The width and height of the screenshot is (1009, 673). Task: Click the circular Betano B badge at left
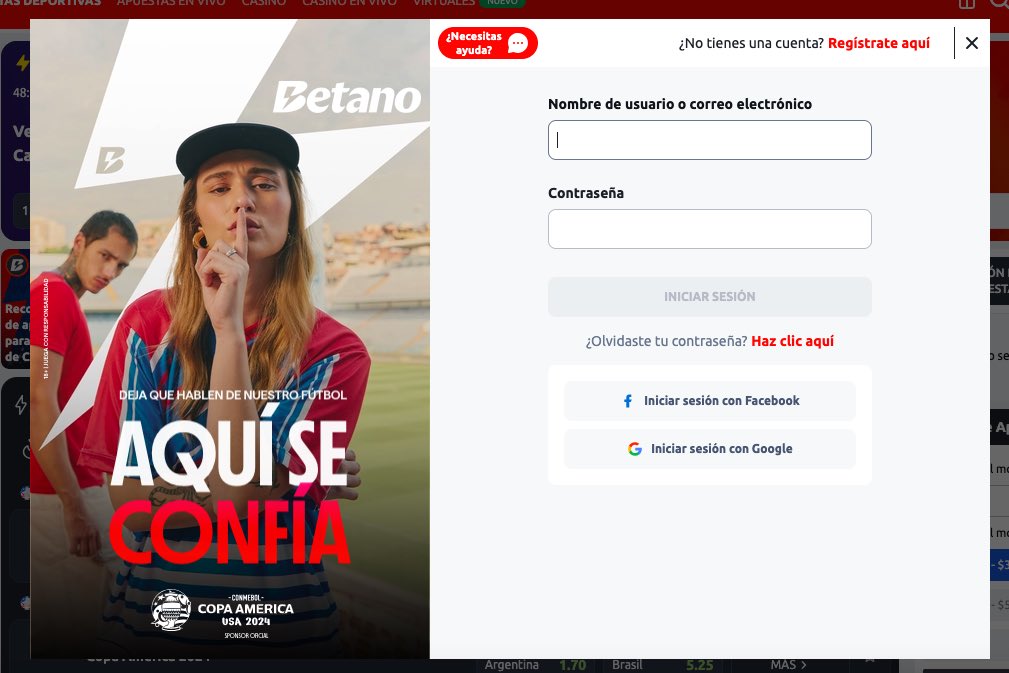pyautogui.click(x=17, y=265)
